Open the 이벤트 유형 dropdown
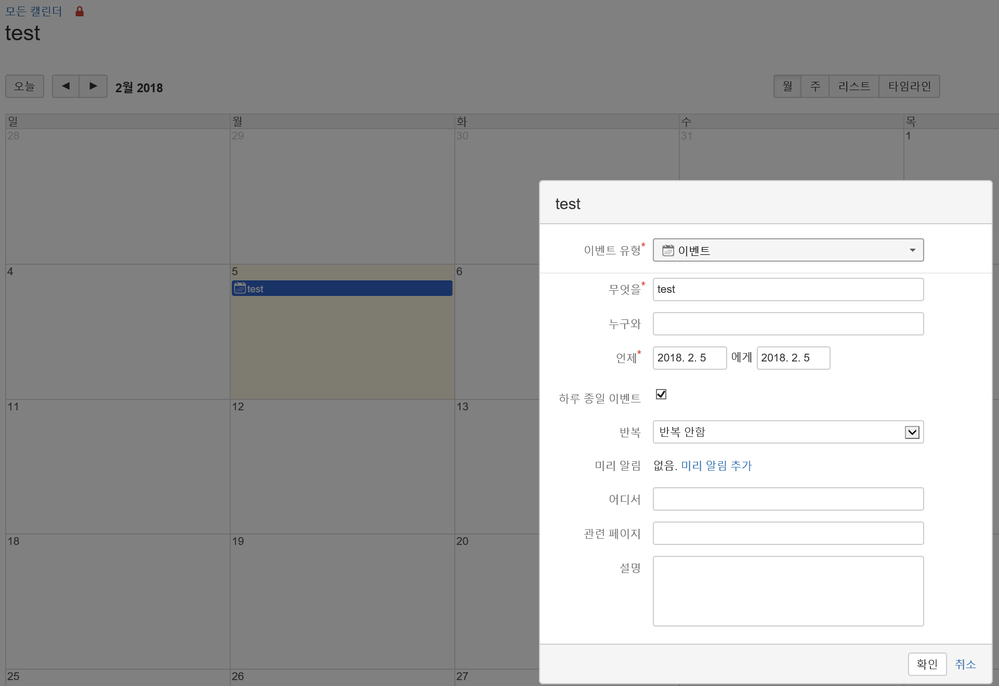Screen dimensions: 999x686 click(788, 250)
